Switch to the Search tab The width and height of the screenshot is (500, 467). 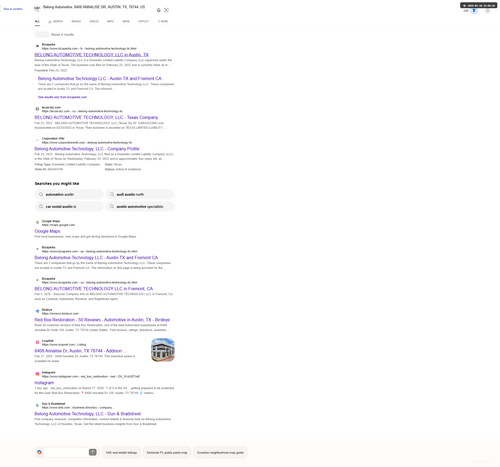tap(56, 21)
